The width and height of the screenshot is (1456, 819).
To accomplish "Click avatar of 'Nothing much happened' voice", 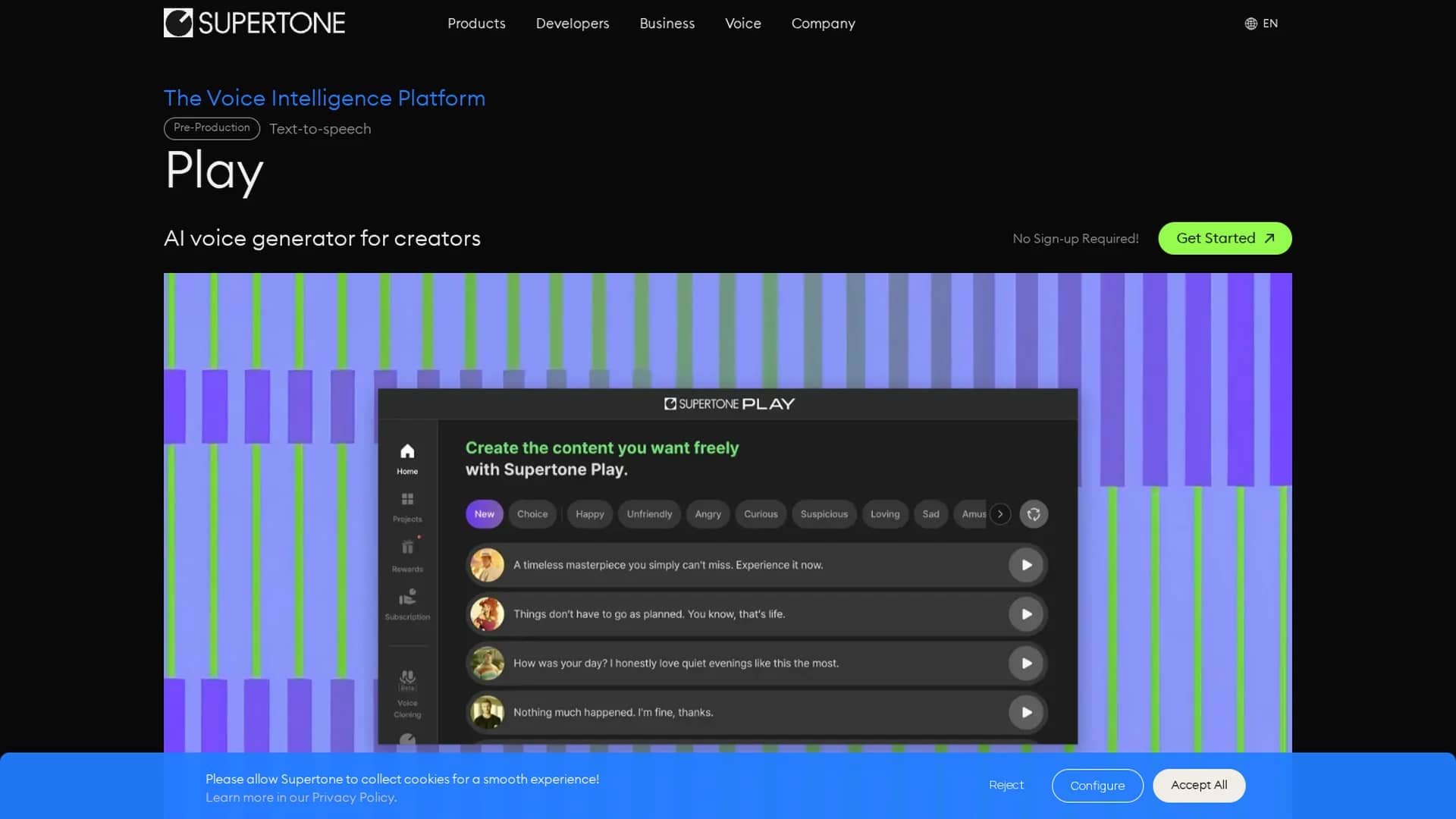I will point(487,713).
